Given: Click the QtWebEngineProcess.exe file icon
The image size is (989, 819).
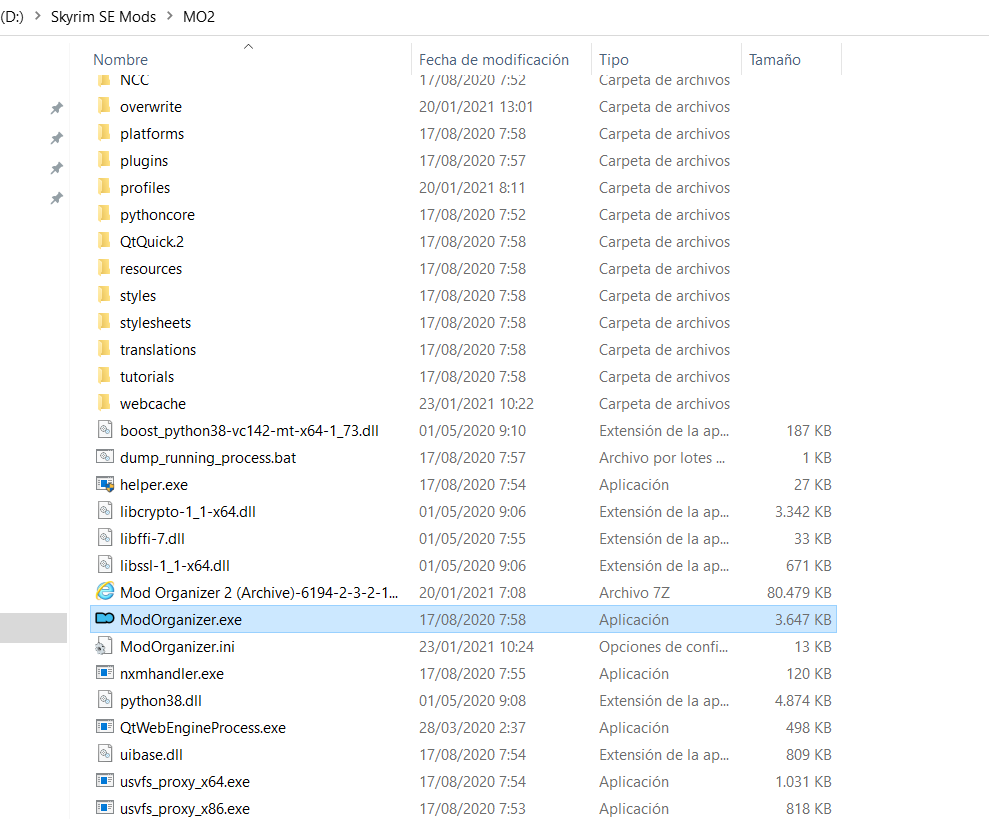Looking at the screenshot, I should (x=105, y=727).
